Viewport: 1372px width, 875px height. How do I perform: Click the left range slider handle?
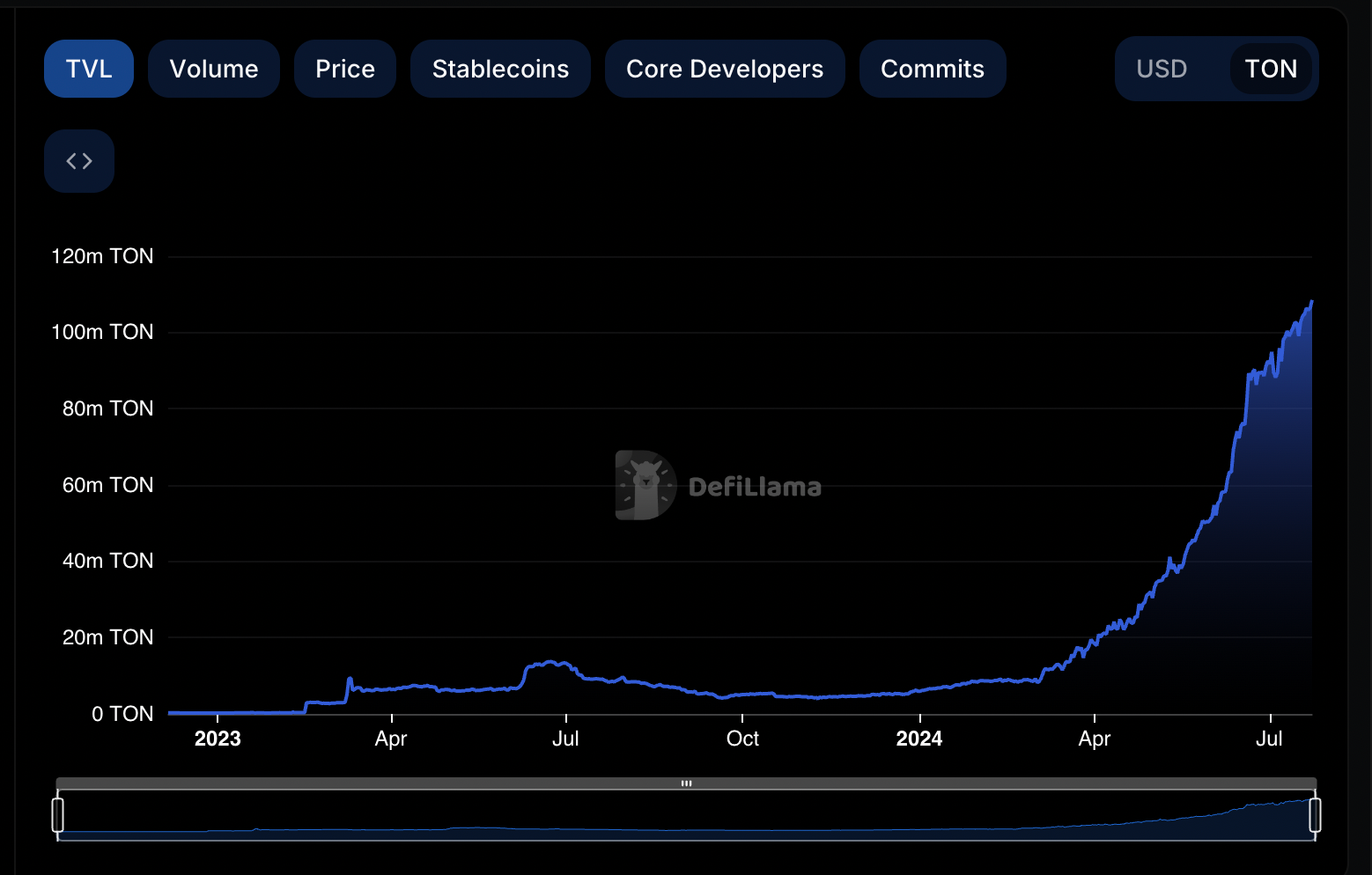click(x=58, y=815)
